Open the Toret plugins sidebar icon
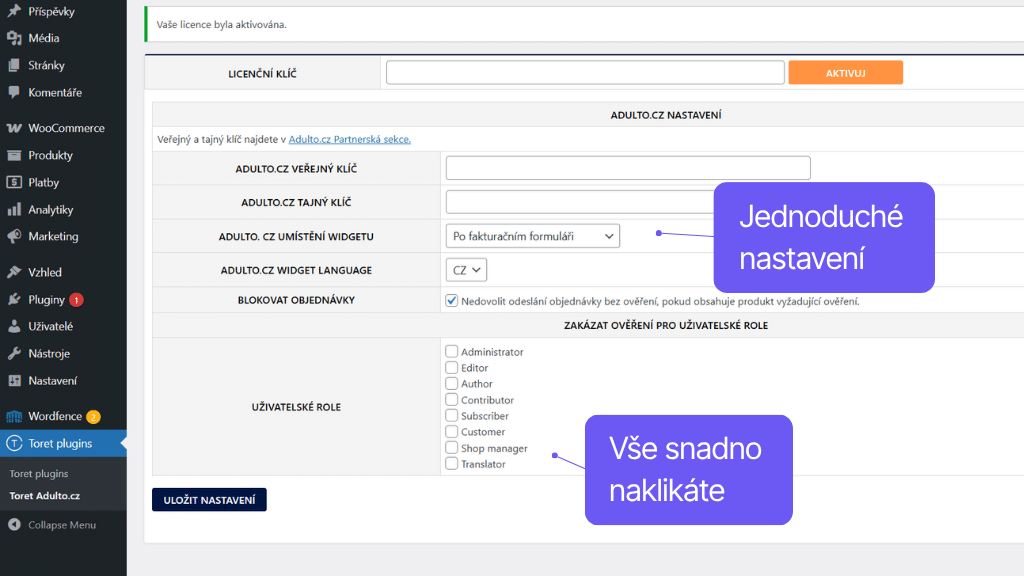The image size is (1024, 576). [x=12, y=442]
